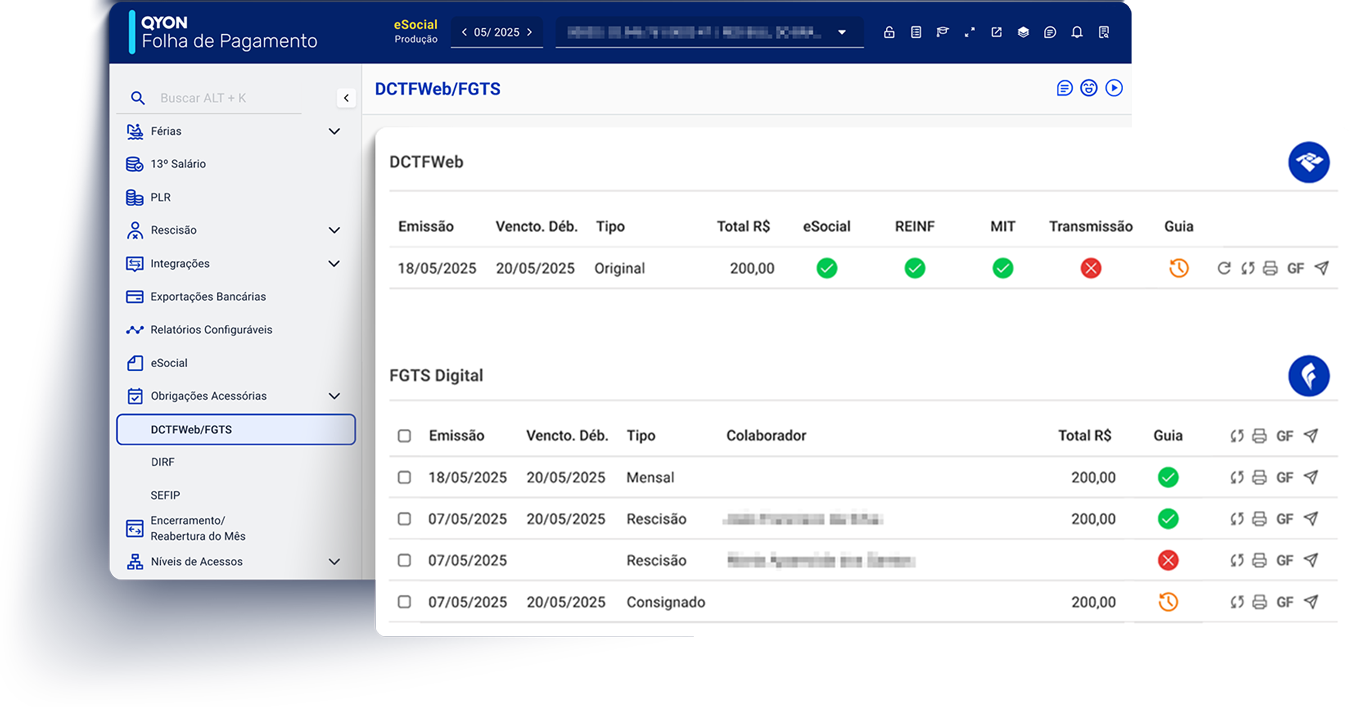The width and height of the screenshot is (1350, 707).
Task: Open the DIRF menu item
Action: [163, 462]
